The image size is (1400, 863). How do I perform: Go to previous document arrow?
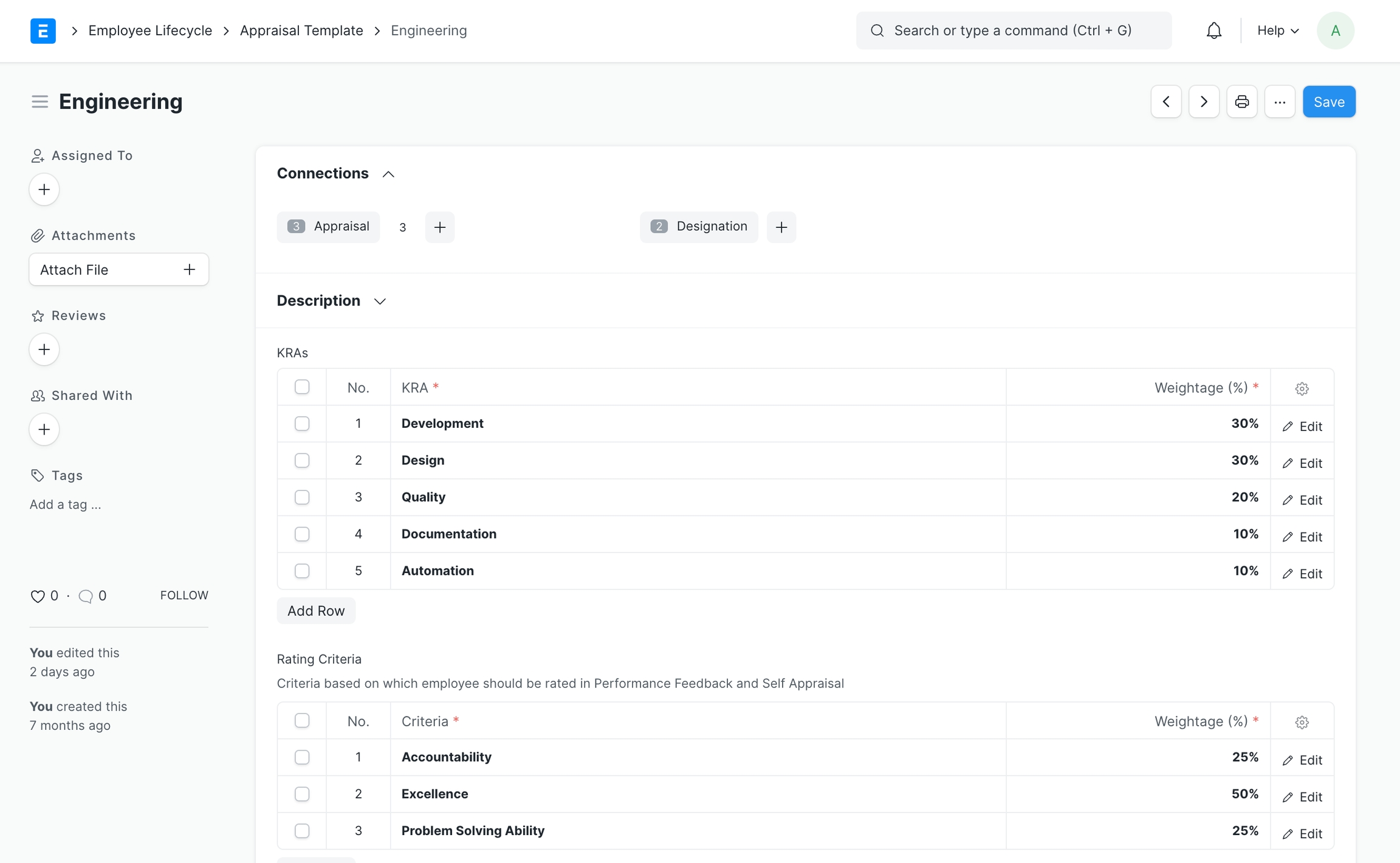[1165, 101]
